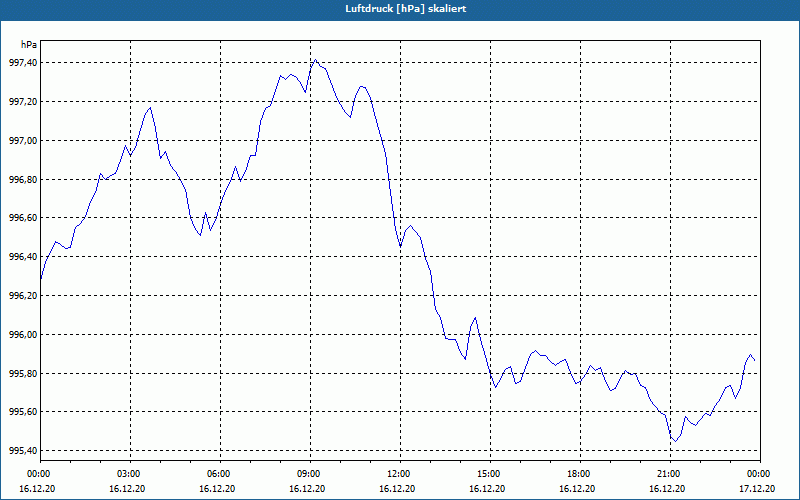Click the 16.12.20 date beneath 12:00

click(397, 489)
